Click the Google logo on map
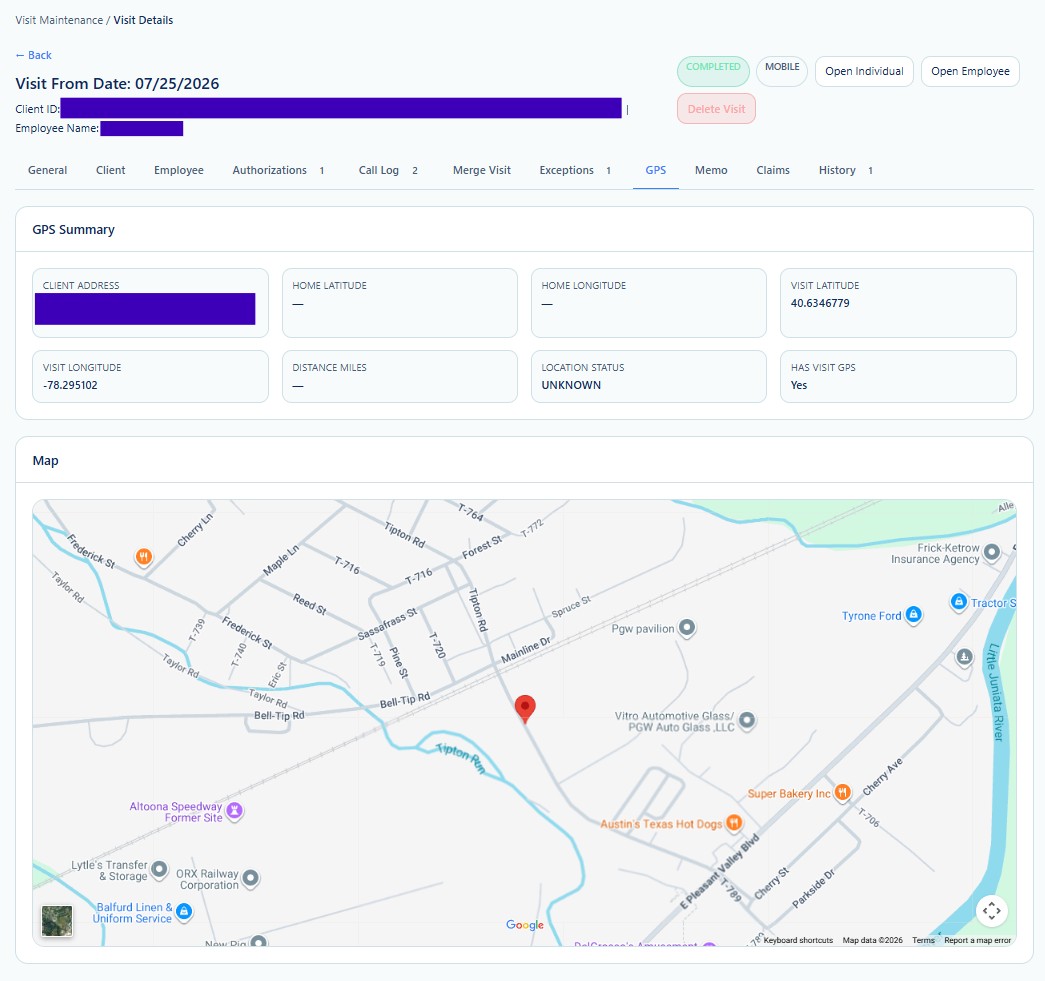 pyautogui.click(x=524, y=925)
